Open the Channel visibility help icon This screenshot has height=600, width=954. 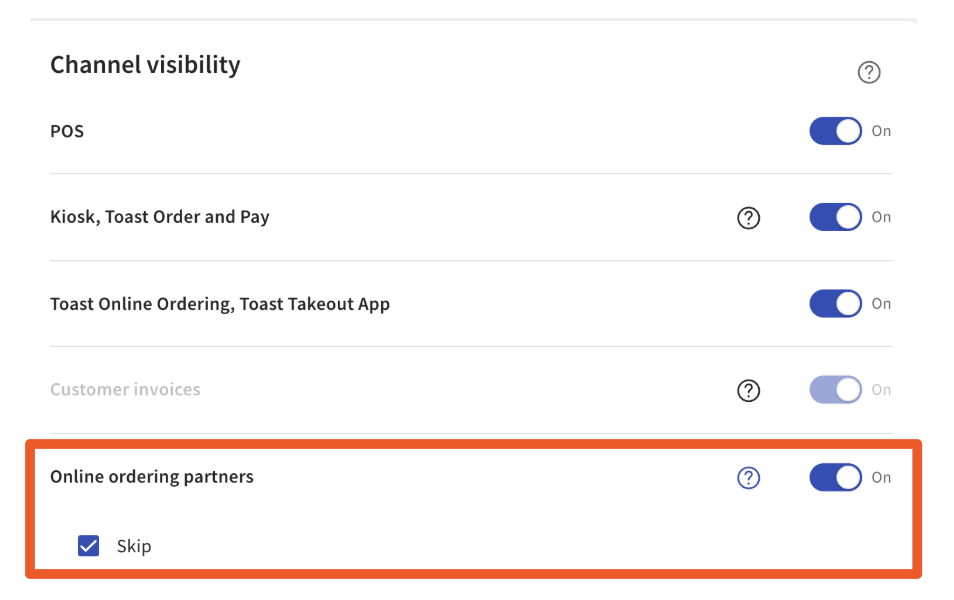pyautogui.click(x=869, y=72)
